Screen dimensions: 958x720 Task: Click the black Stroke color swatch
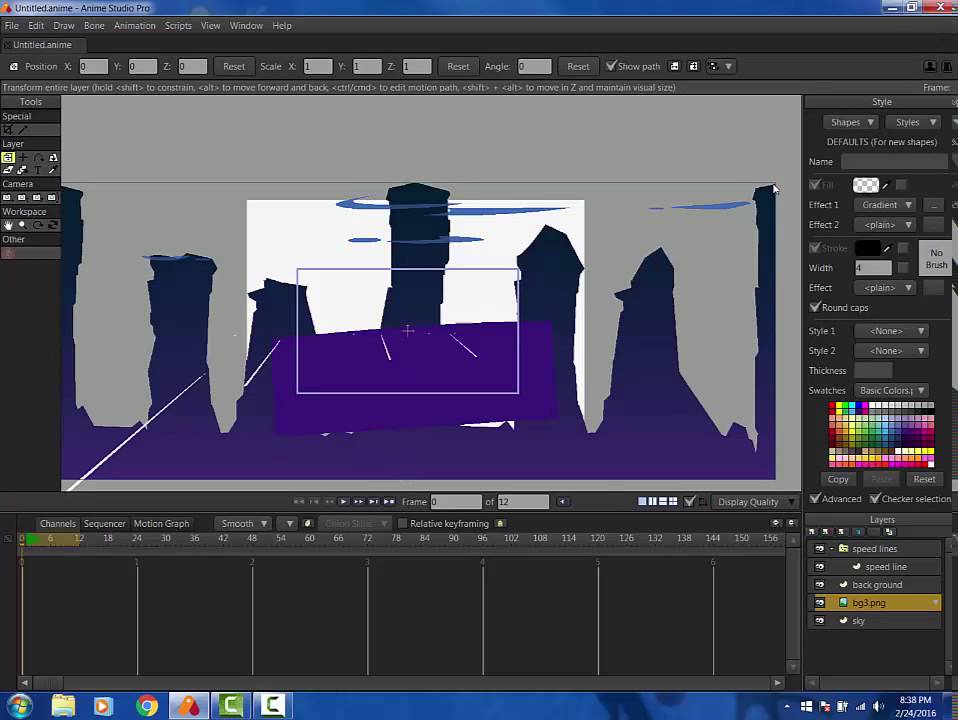coord(868,248)
